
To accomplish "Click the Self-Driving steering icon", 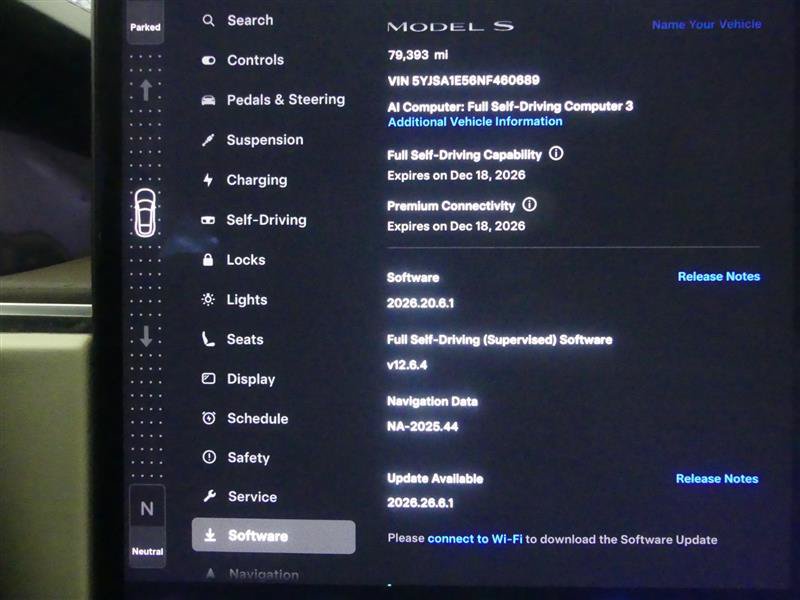I will (x=208, y=220).
